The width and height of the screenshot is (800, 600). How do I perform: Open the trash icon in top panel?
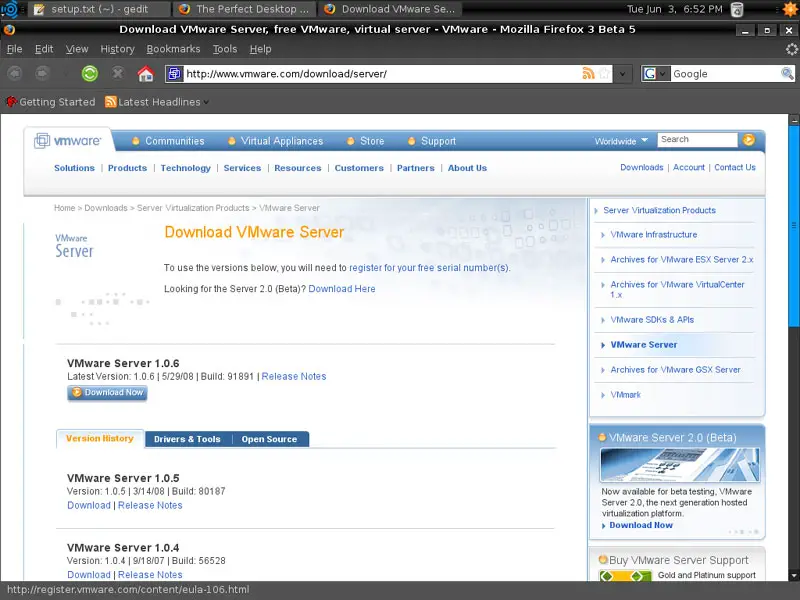(x=737, y=9)
